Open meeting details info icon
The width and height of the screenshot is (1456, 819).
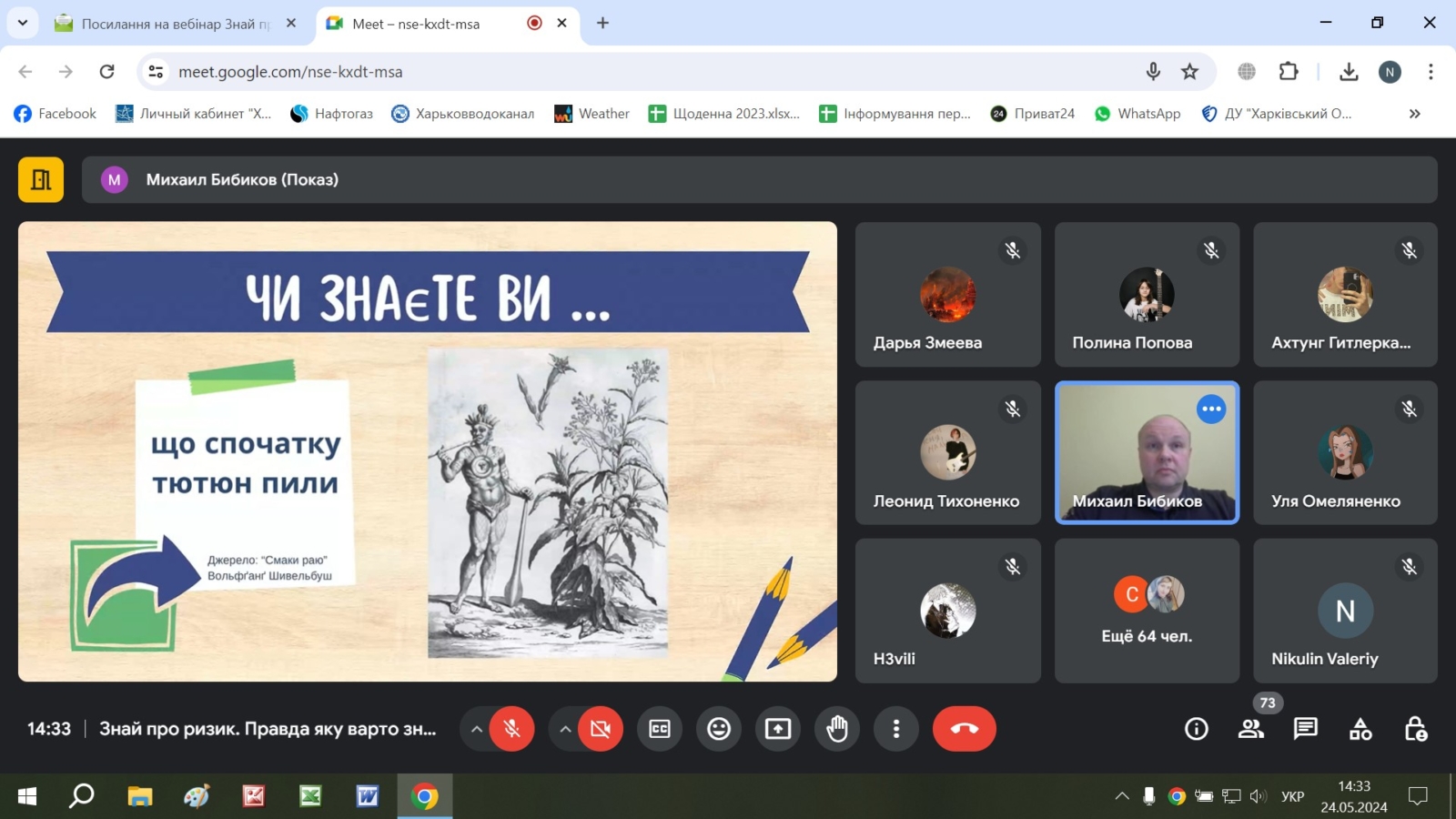tap(1197, 729)
